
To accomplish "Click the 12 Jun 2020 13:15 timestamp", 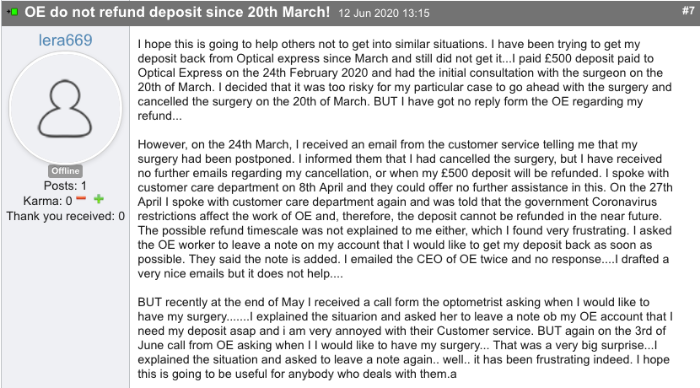I will coord(384,13).
